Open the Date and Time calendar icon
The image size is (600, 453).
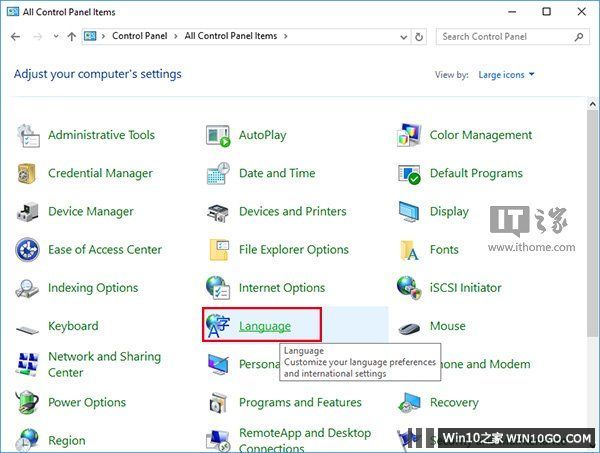click(x=218, y=173)
